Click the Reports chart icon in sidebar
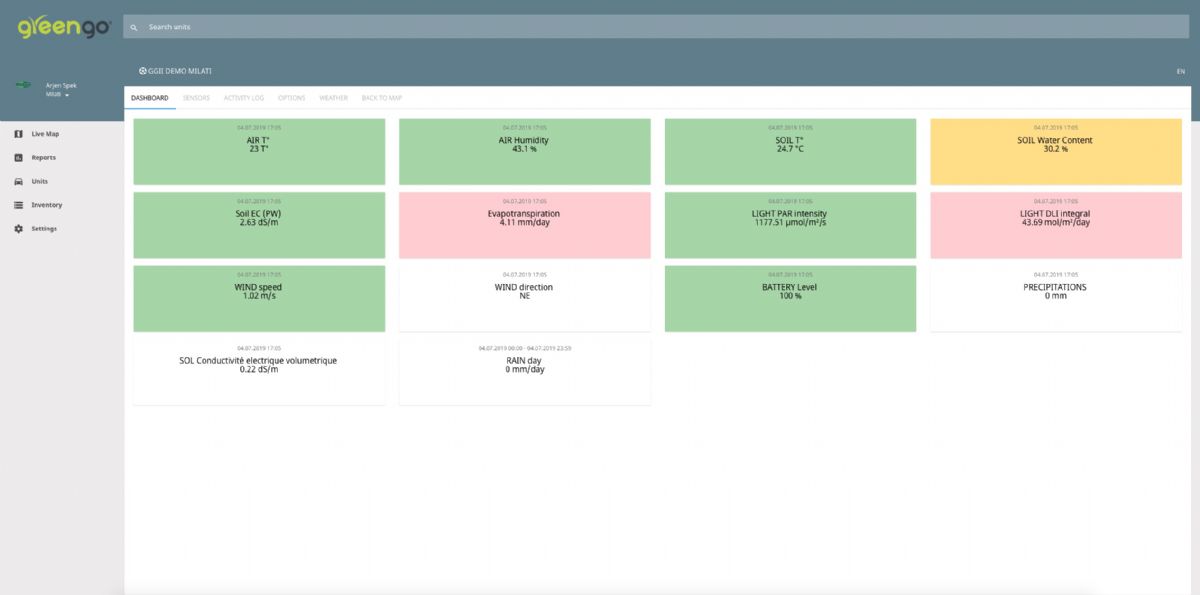Image resolution: width=1200 pixels, height=595 pixels. 18,158
